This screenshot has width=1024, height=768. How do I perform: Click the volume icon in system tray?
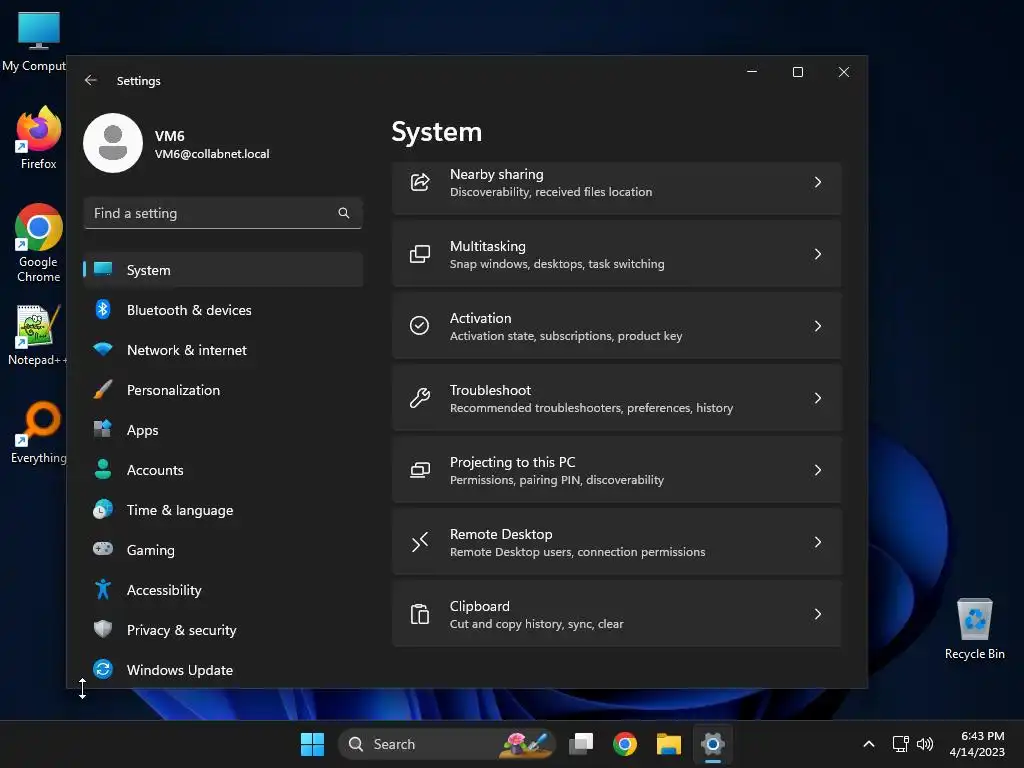tap(925, 744)
